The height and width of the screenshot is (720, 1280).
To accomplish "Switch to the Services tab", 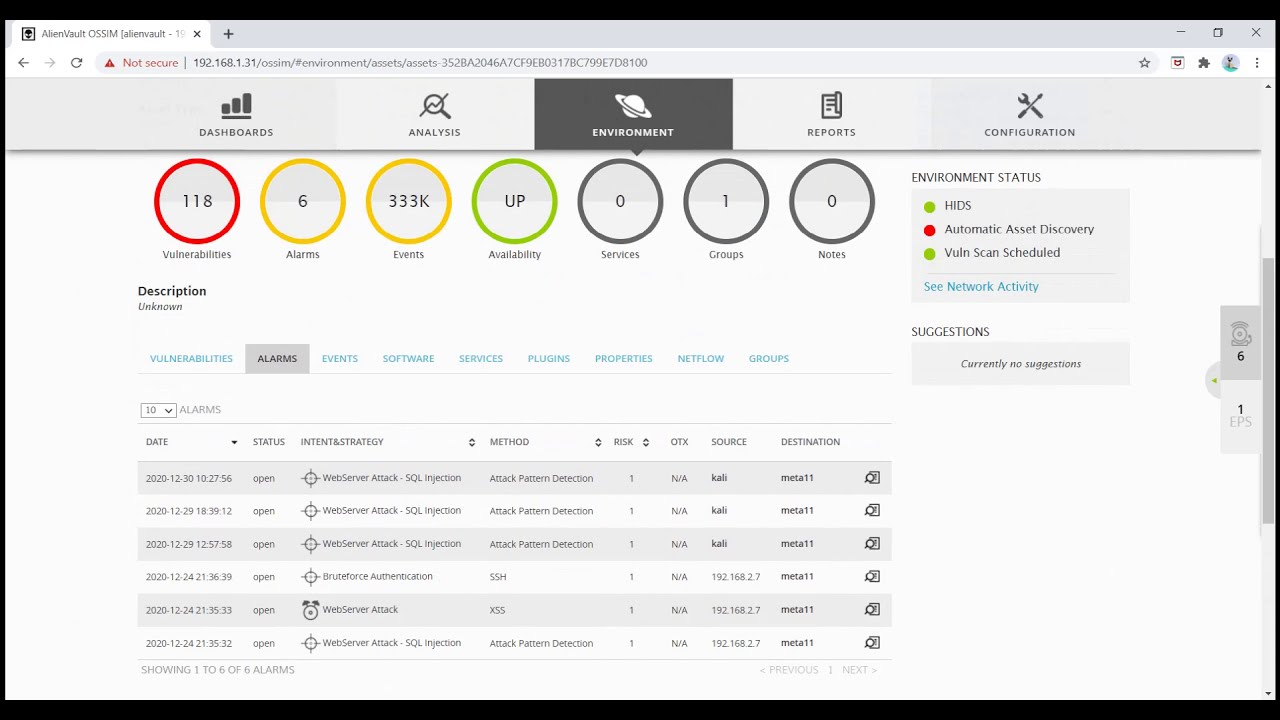I will 481,358.
